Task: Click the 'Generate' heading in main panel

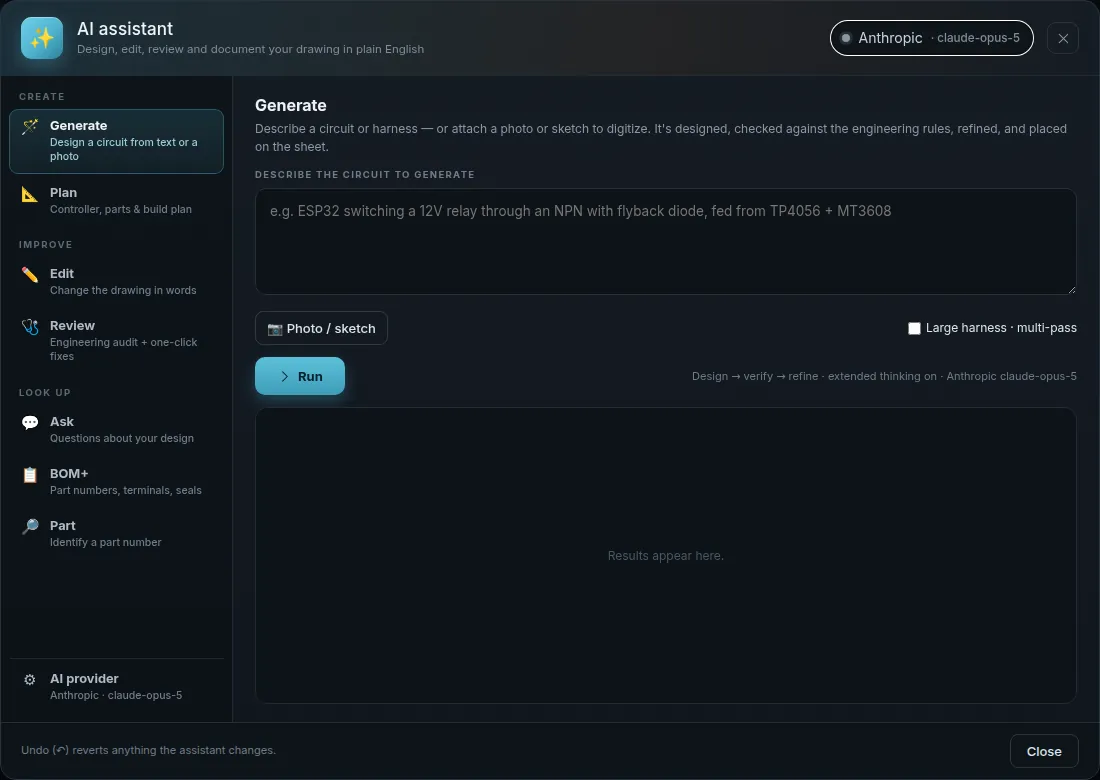Action: 290,105
